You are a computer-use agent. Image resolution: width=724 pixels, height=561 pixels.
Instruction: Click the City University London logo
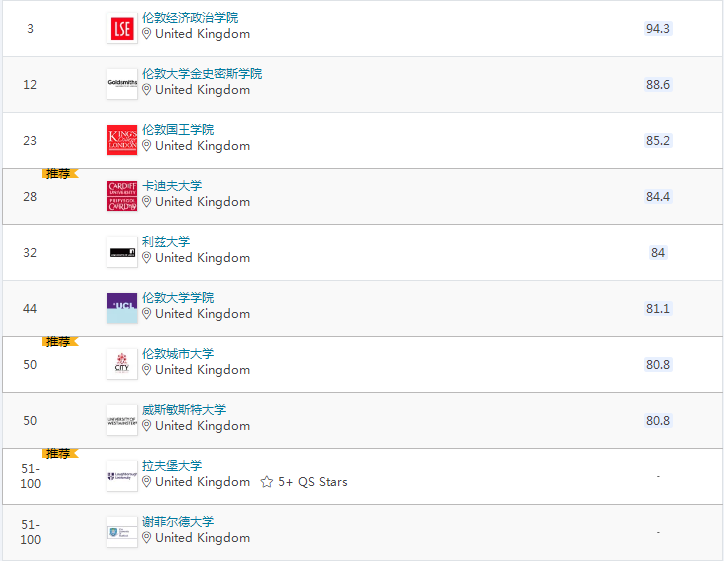click(x=122, y=364)
